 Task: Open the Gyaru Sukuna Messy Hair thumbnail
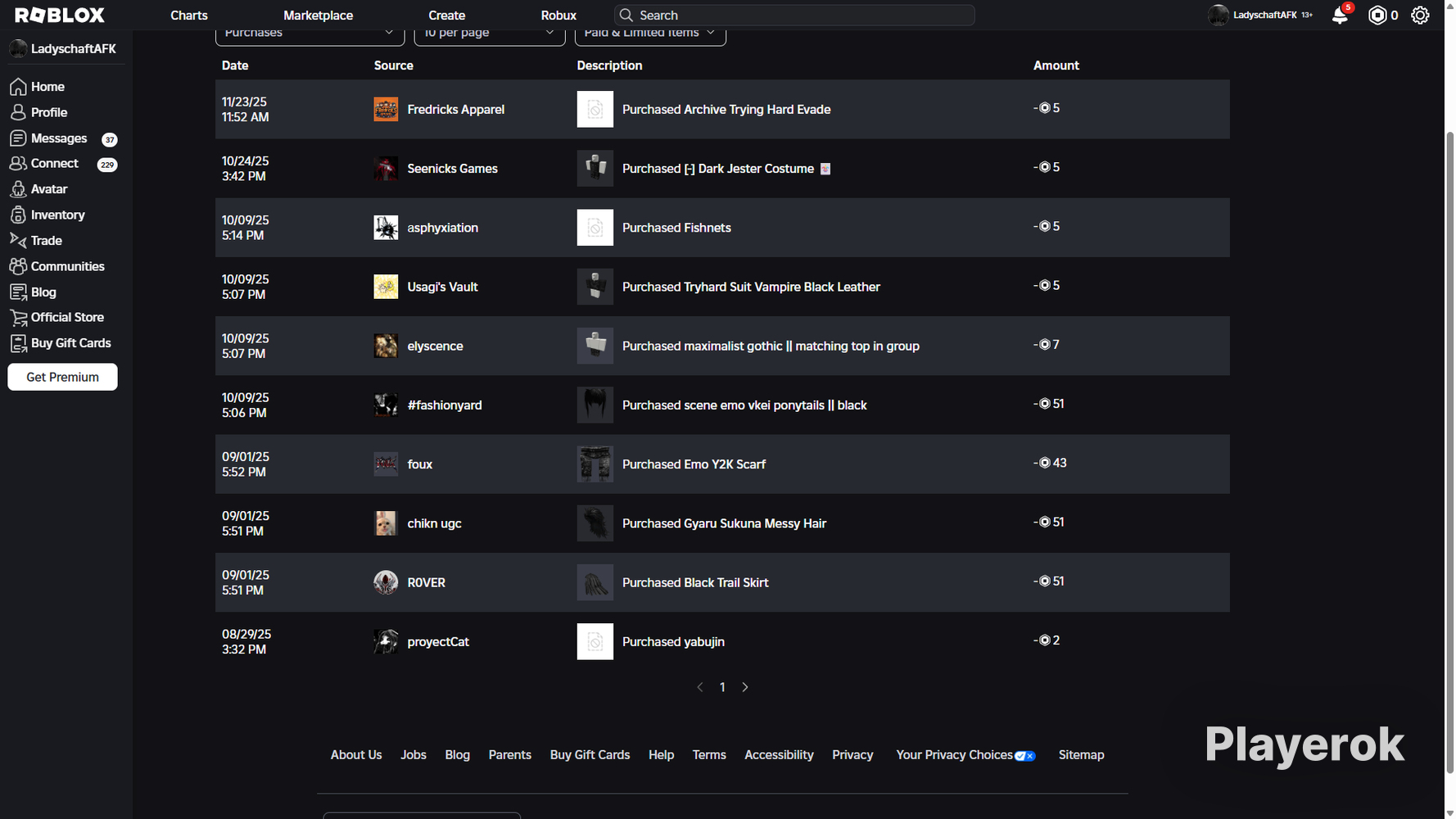coord(595,523)
